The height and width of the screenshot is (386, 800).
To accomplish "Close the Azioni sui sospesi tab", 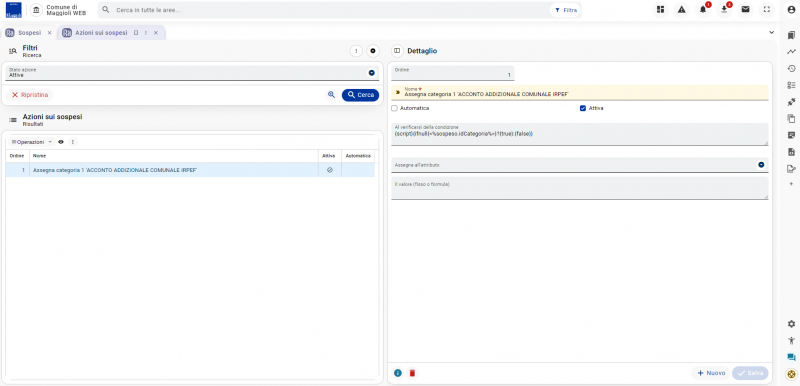I will click(156, 33).
